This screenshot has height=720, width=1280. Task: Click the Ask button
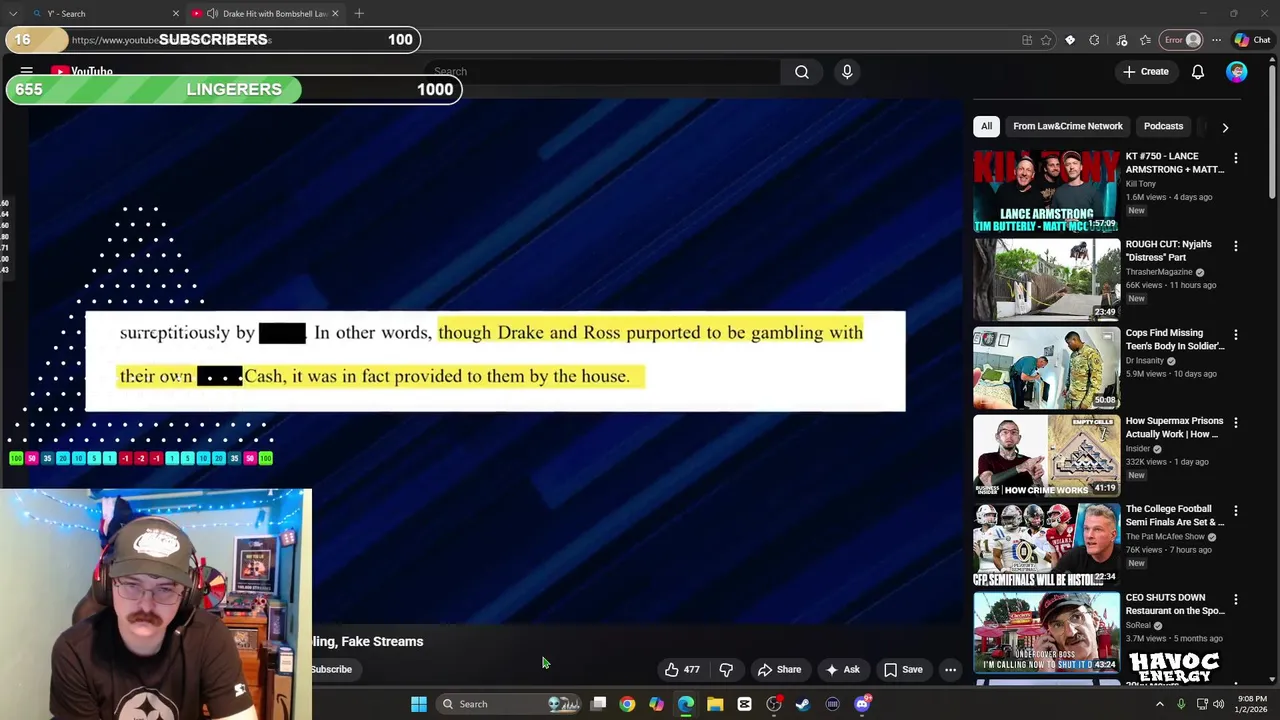pos(842,670)
